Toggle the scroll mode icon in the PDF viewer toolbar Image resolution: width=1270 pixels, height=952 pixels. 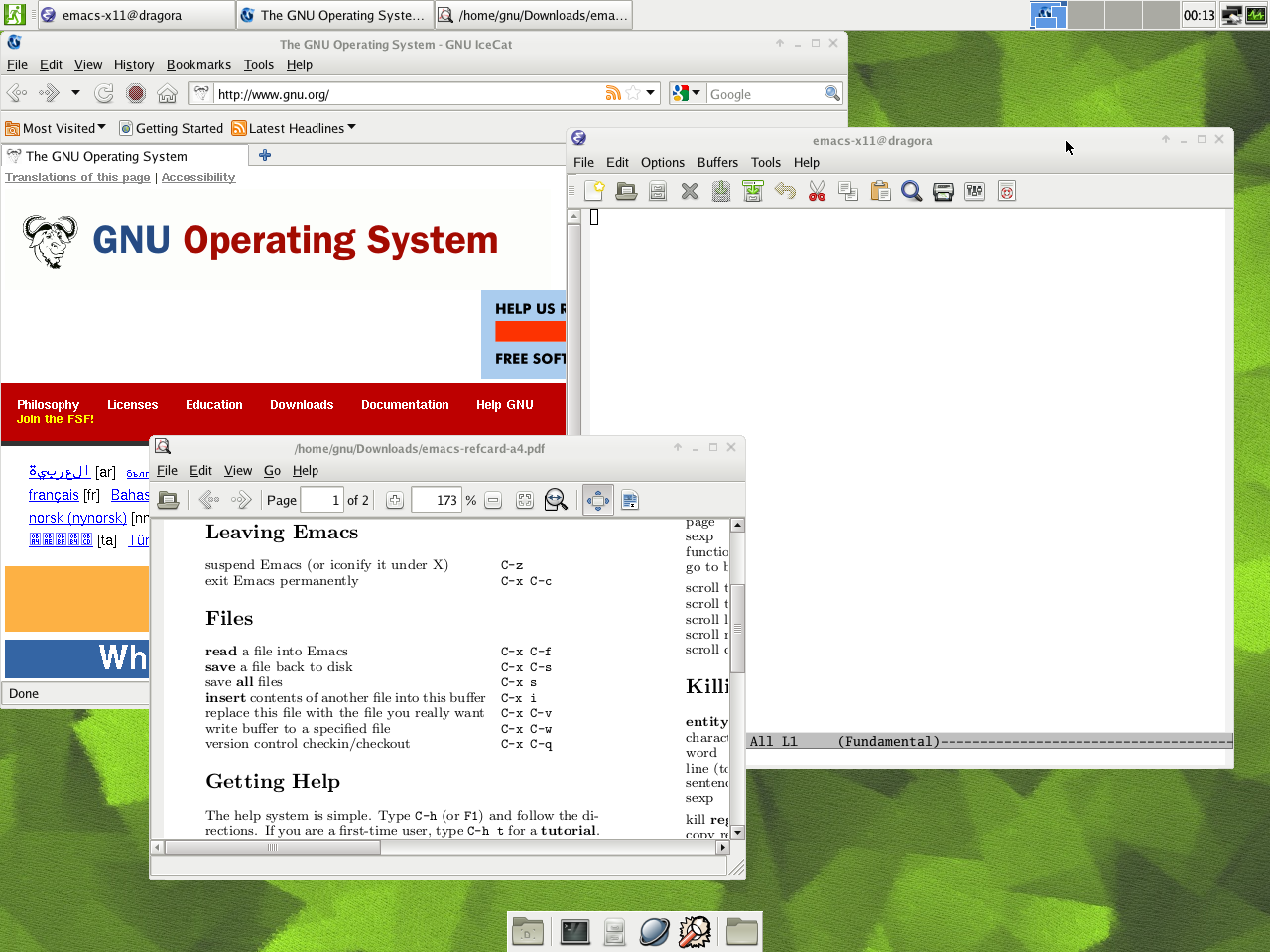point(598,500)
